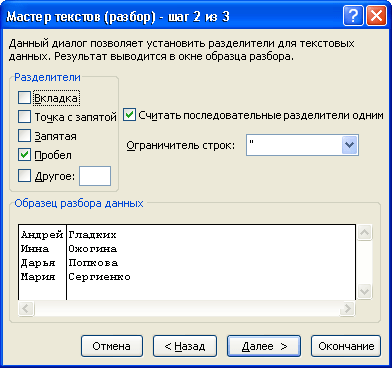Screen dimensions: 392x368
Task: Uncheck the Пробел delimiter
Action: coord(24,155)
